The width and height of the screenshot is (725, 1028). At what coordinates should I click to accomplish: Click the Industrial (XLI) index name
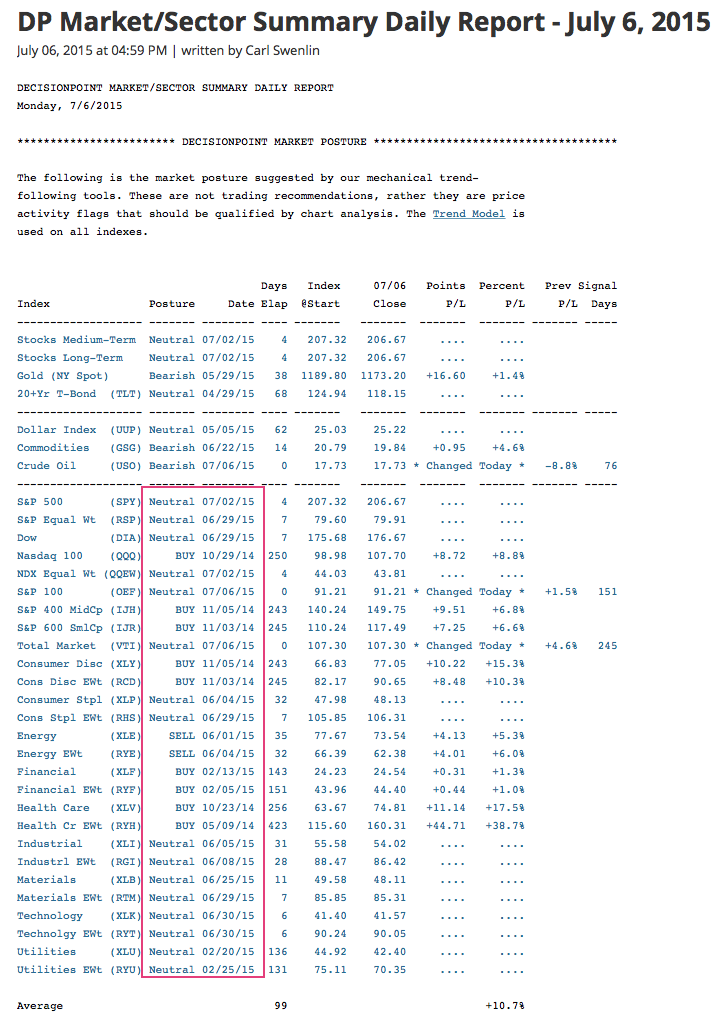tap(79, 844)
